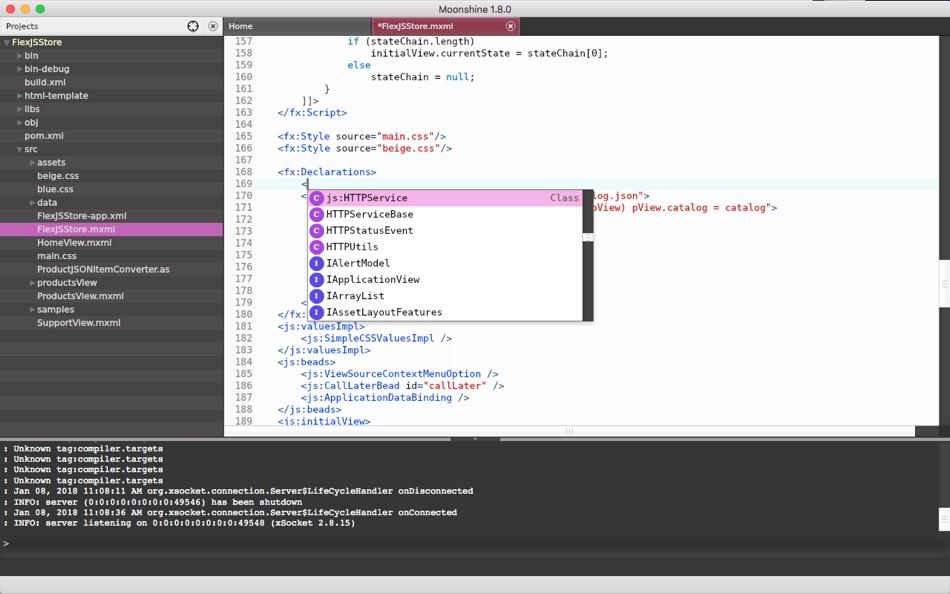Open HomeView.mxml file
Image resolution: width=950 pixels, height=594 pixels.
click(x=74, y=242)
